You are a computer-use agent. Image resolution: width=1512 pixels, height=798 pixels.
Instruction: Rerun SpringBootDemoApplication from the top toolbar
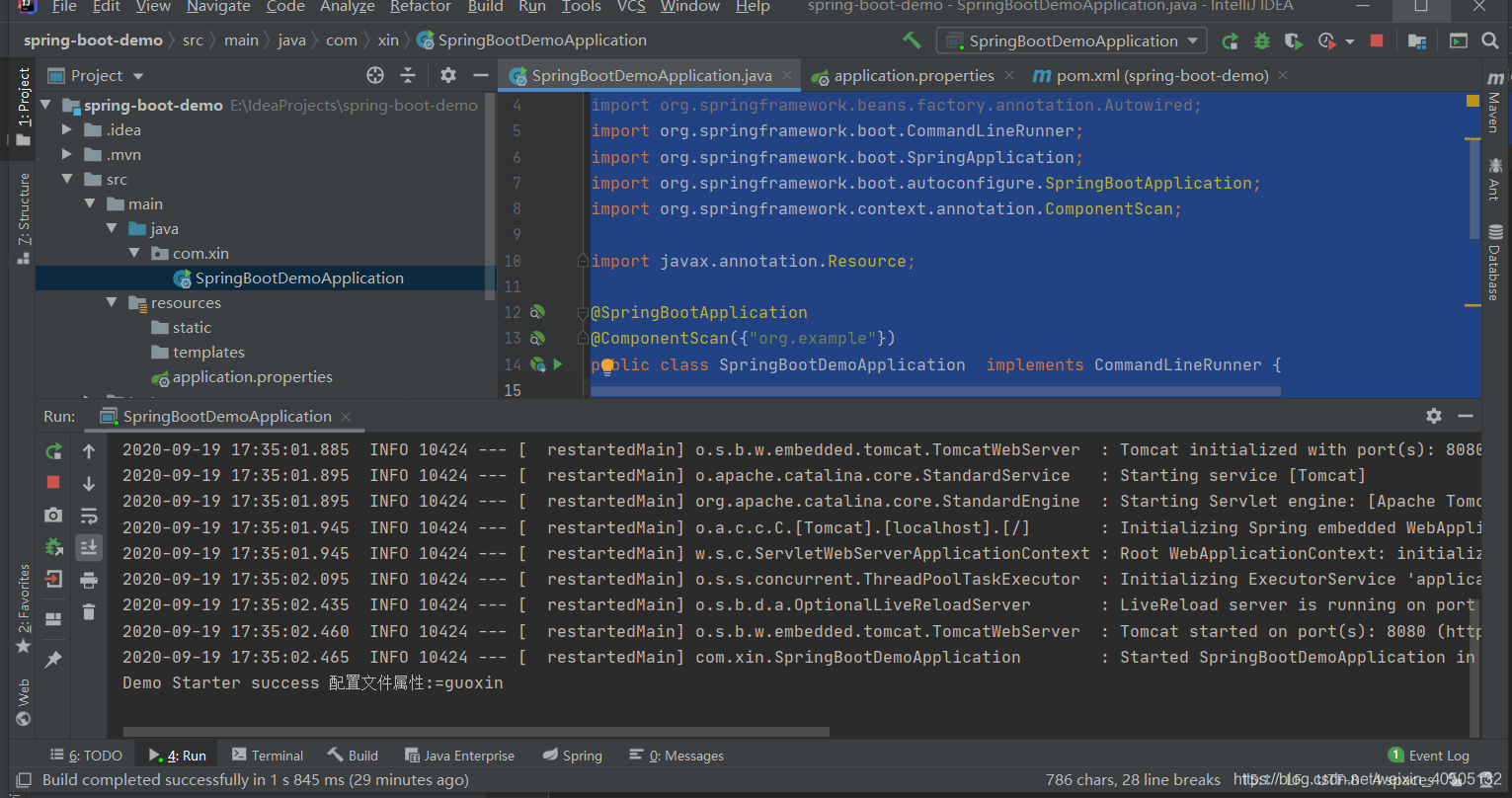1230,40
